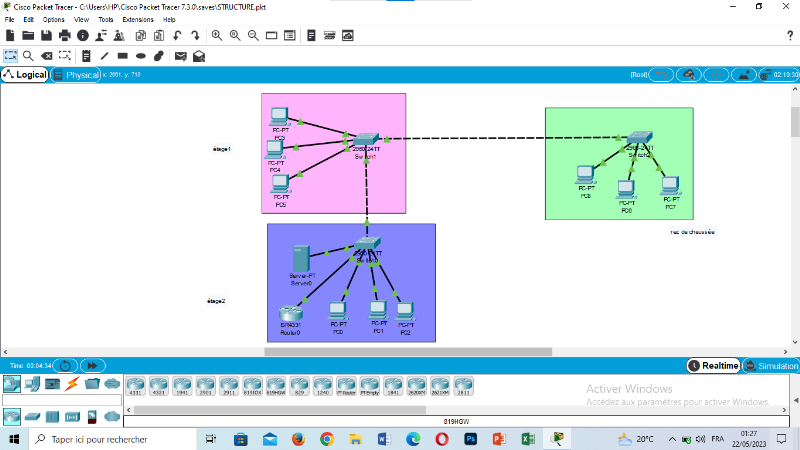Screen dimensions: 800x450
Task: Open Firefox from the taskbar
Action: pyautogui.click(x=298, y=439)
